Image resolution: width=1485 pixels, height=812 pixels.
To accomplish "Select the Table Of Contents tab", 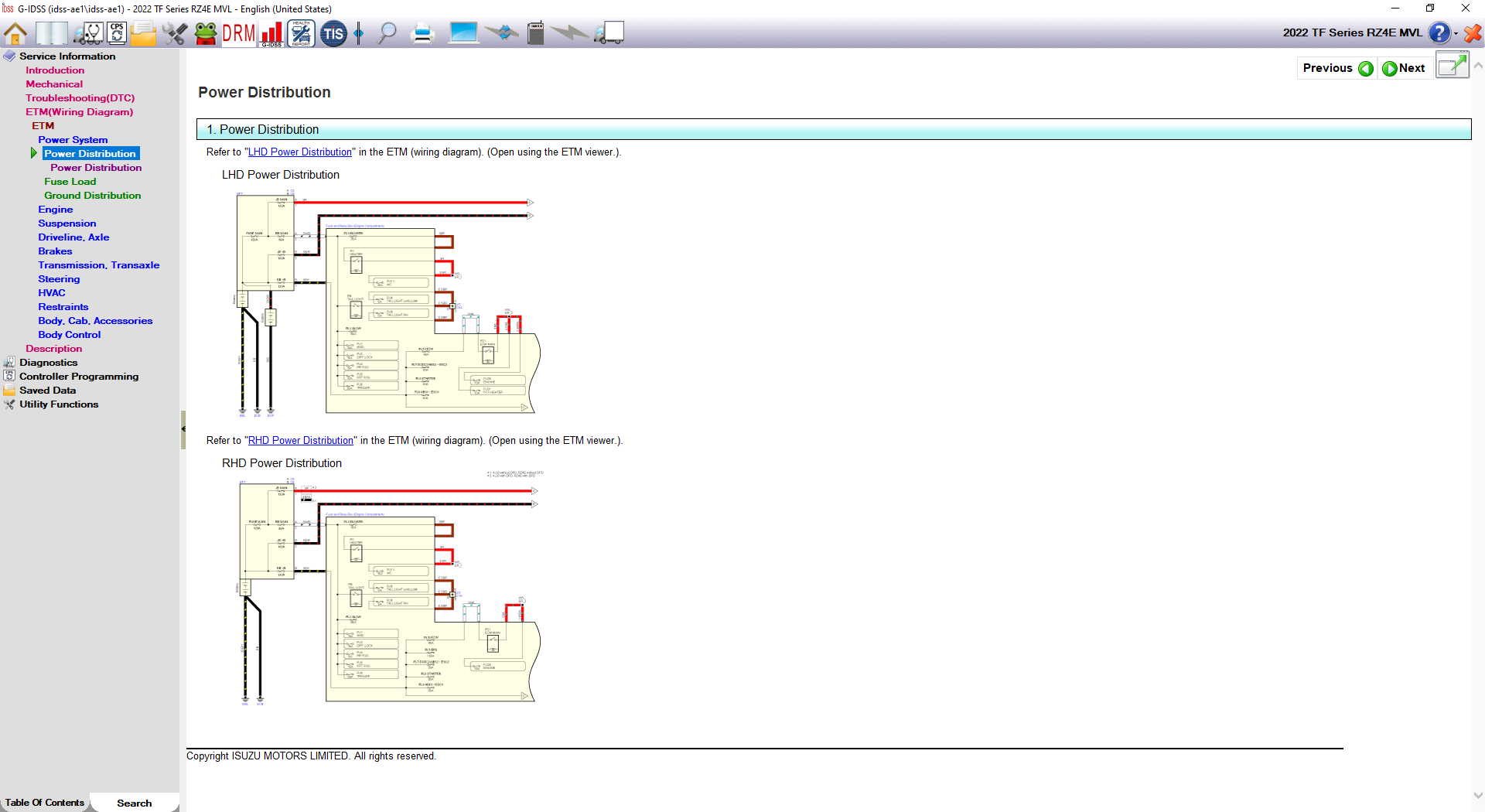I will tap(45, 803).
